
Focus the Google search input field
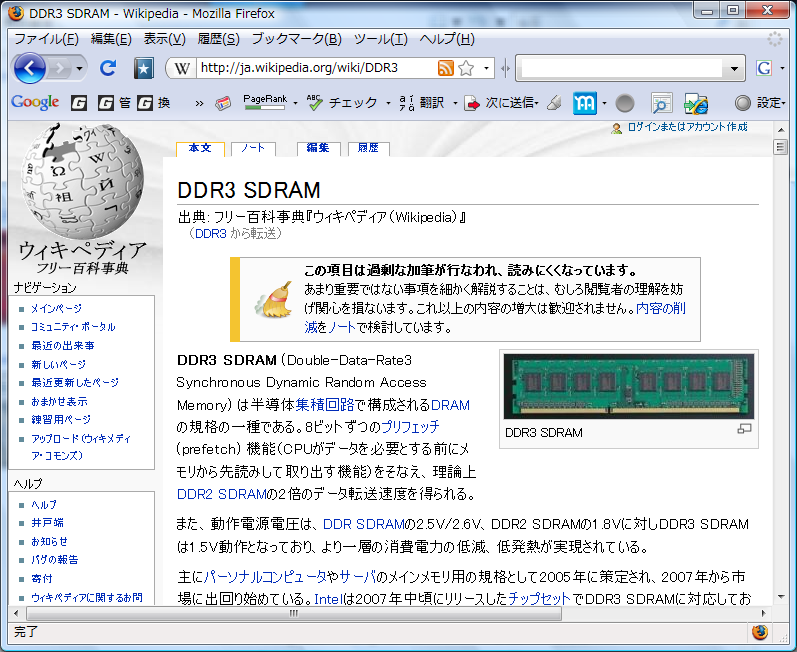click(x=622, y=68)
